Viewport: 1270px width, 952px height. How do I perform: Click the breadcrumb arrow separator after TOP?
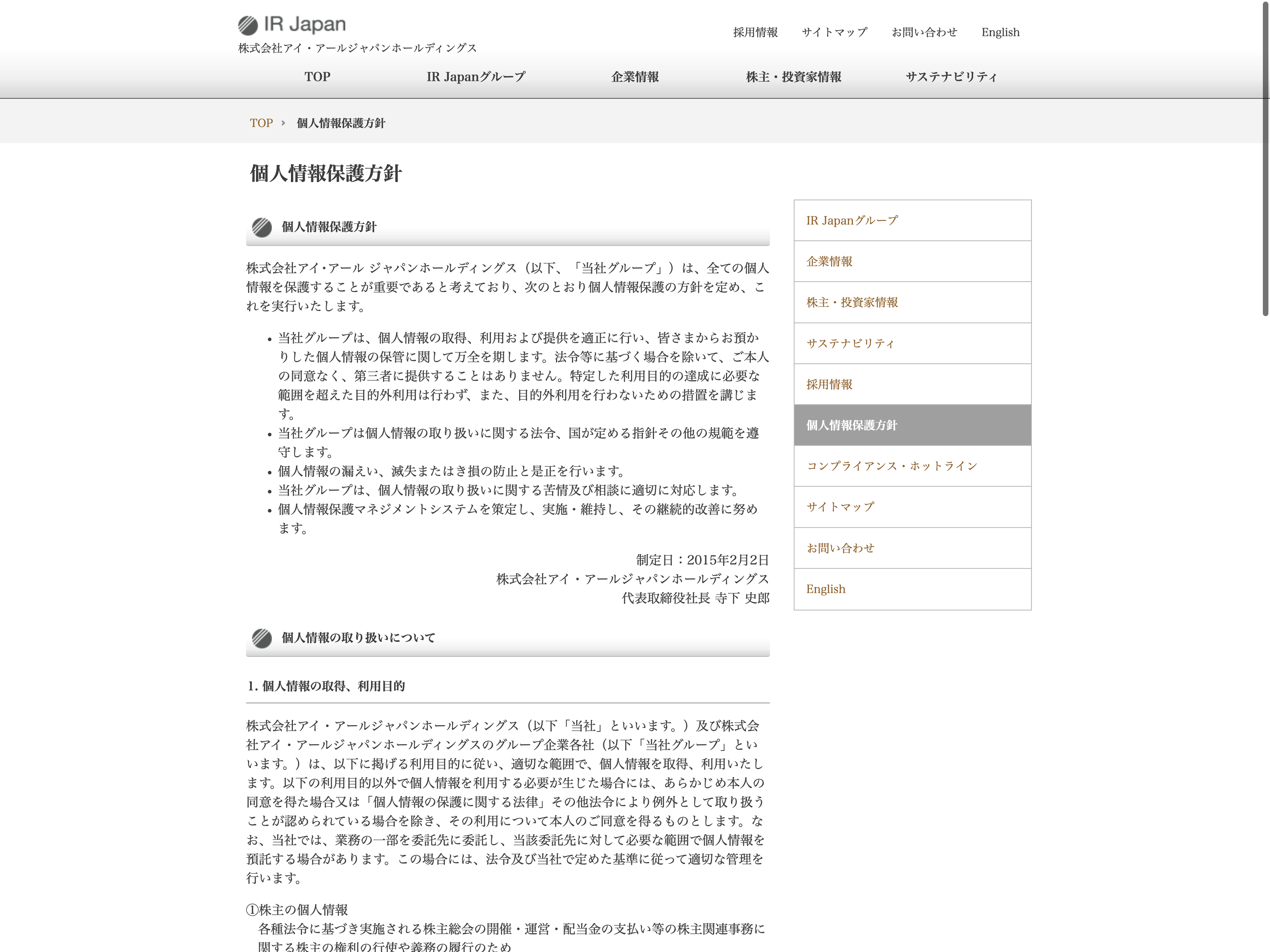click(283, 123)
